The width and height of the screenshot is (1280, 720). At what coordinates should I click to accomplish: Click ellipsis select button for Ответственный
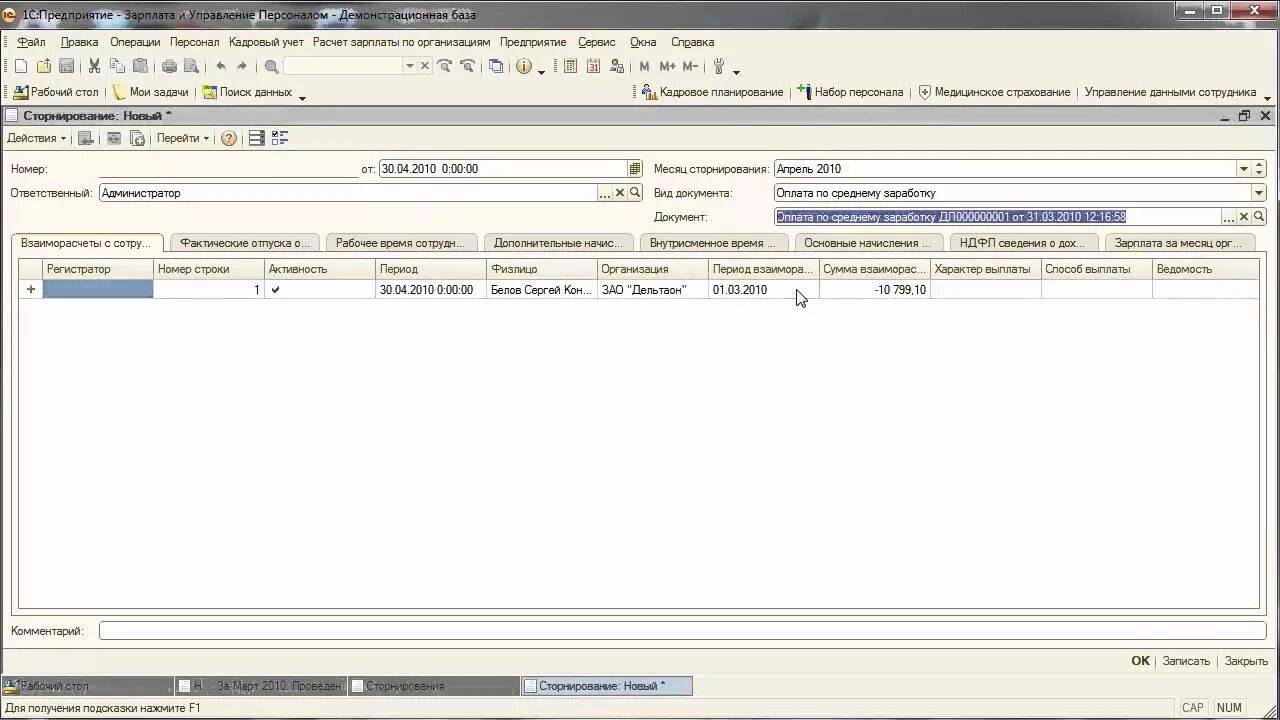605,193
